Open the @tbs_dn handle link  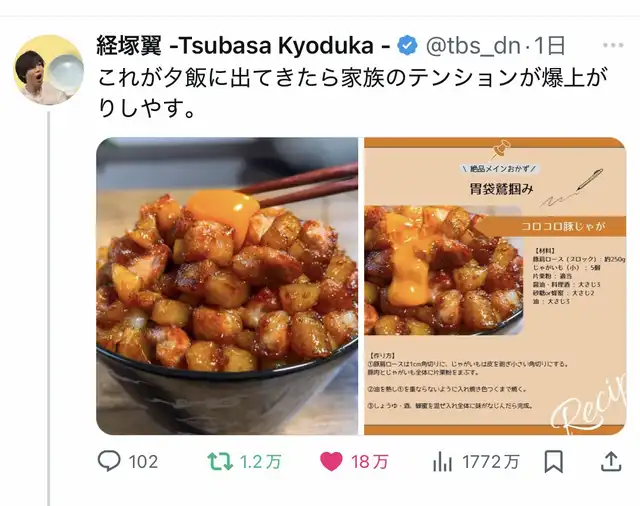pyautogui.click(x=473, y=46)
